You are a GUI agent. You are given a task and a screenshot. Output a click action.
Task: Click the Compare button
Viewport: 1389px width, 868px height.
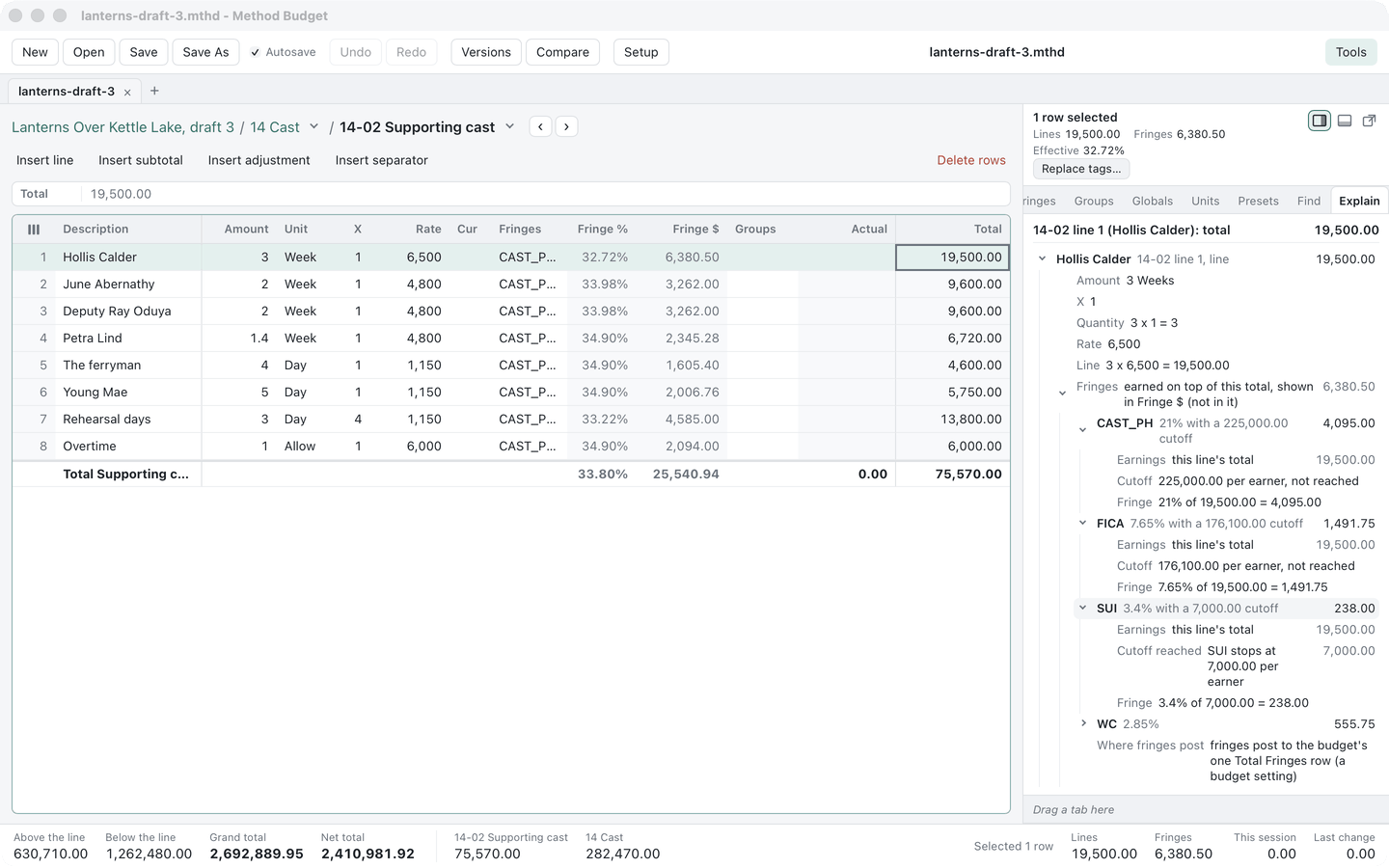562,52
